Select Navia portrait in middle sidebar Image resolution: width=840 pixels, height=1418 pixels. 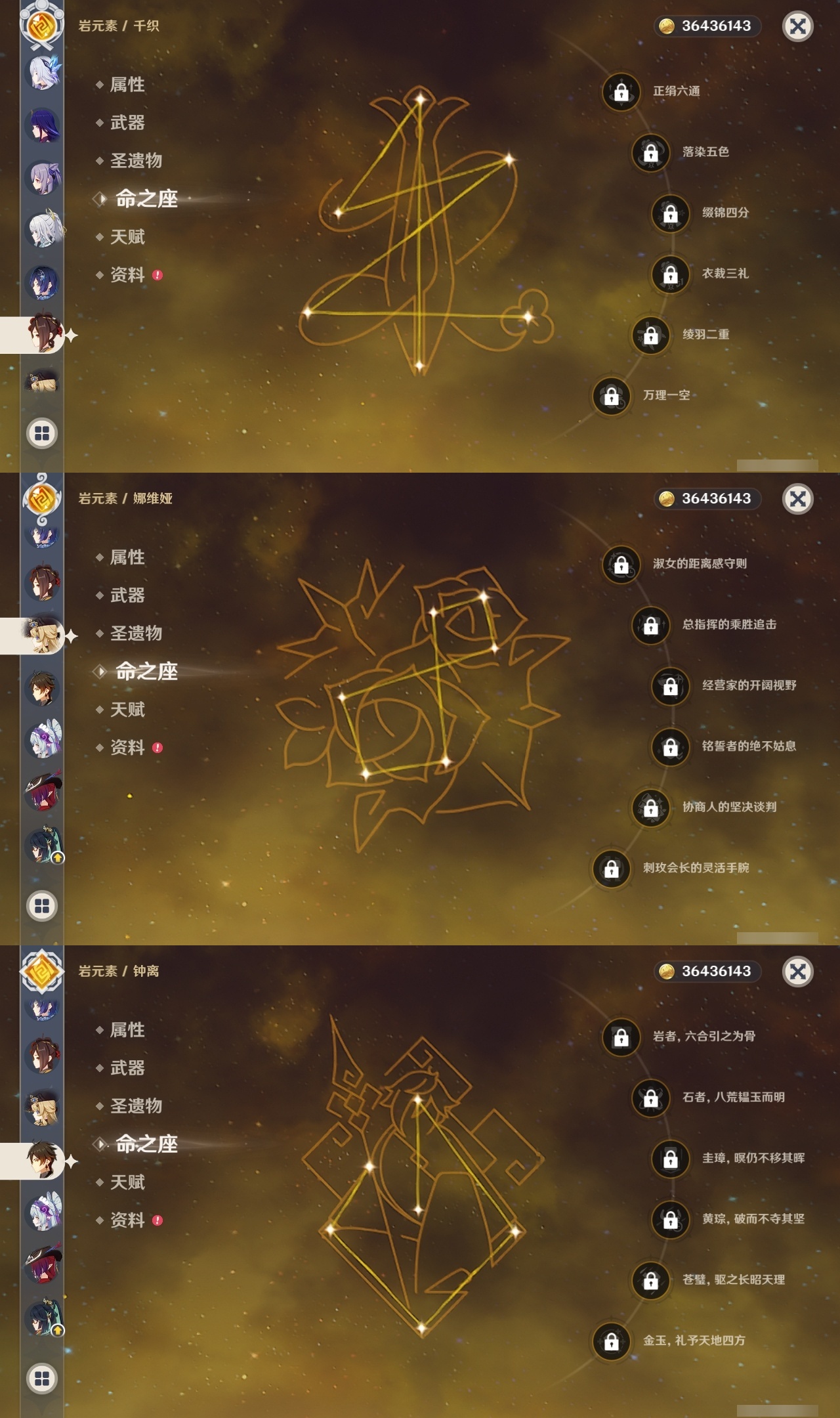coord(43,635)
